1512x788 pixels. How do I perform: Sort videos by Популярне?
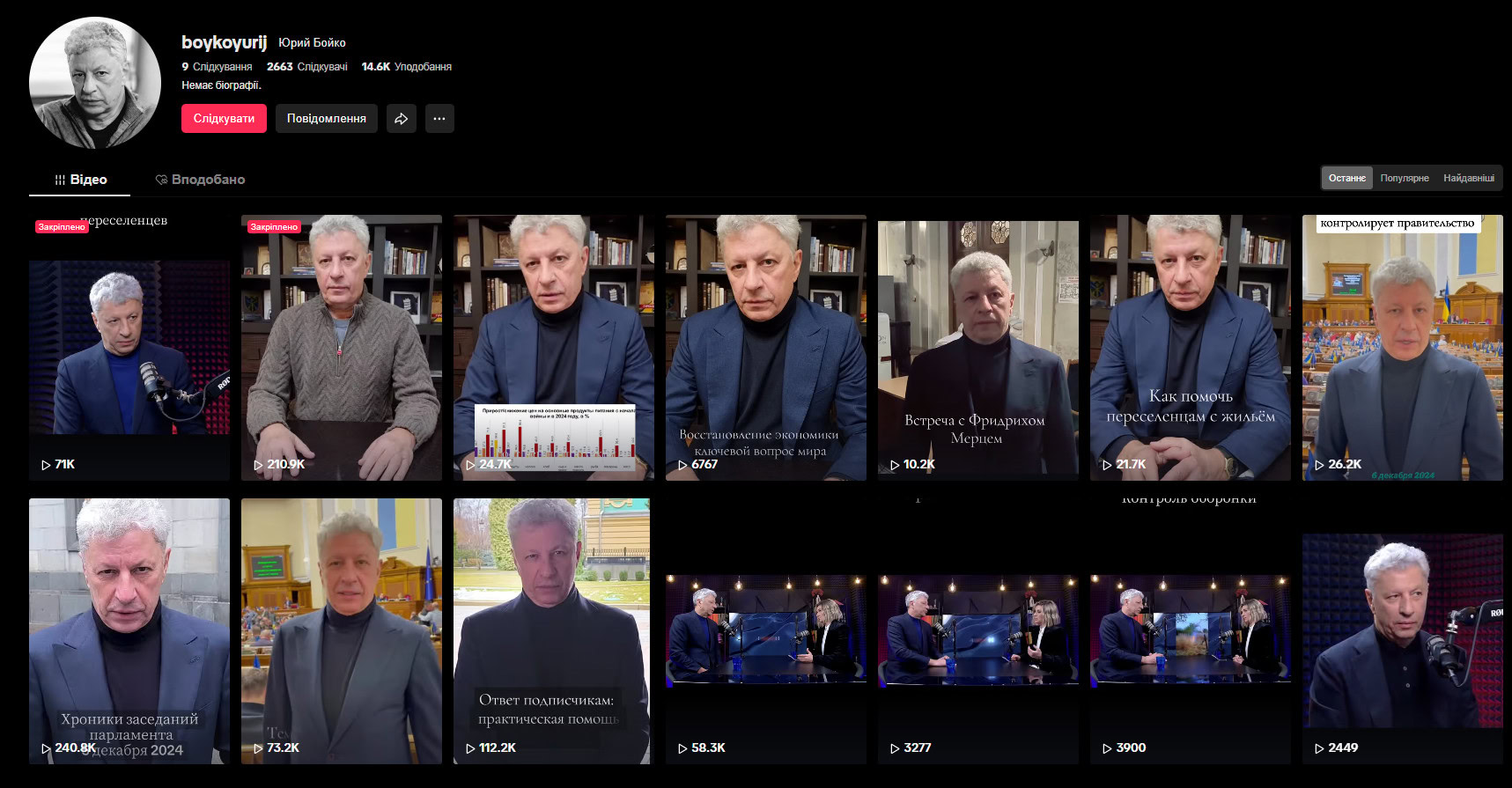point(1405,178)
